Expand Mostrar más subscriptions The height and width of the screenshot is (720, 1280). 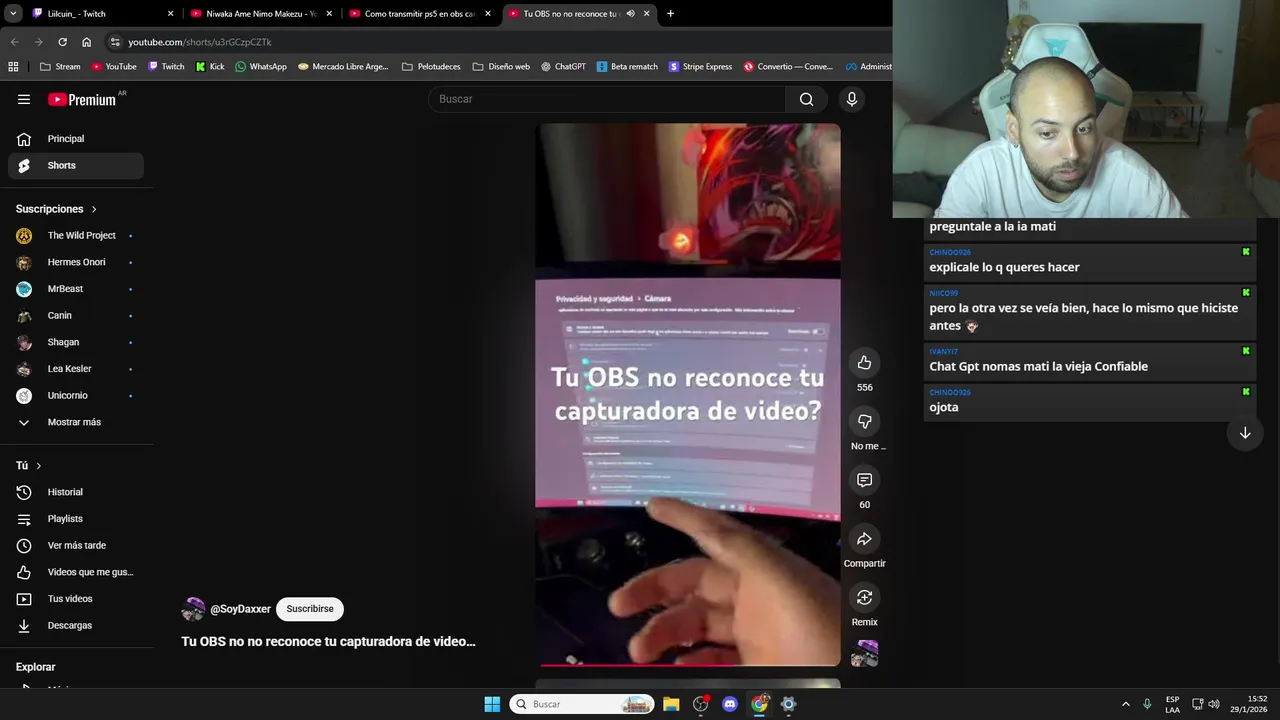[76, 422]
